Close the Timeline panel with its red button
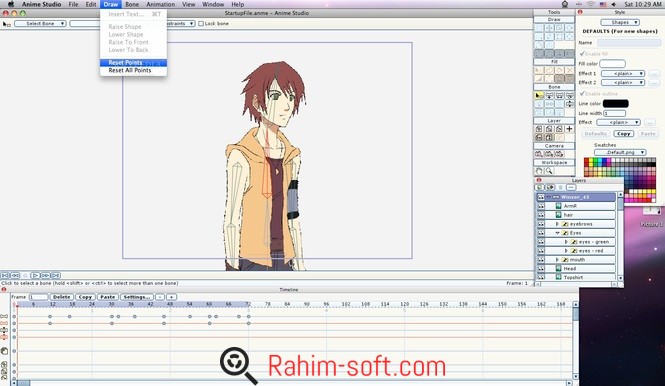This screenshot has height=386, width=665. (x=3, y=290)
